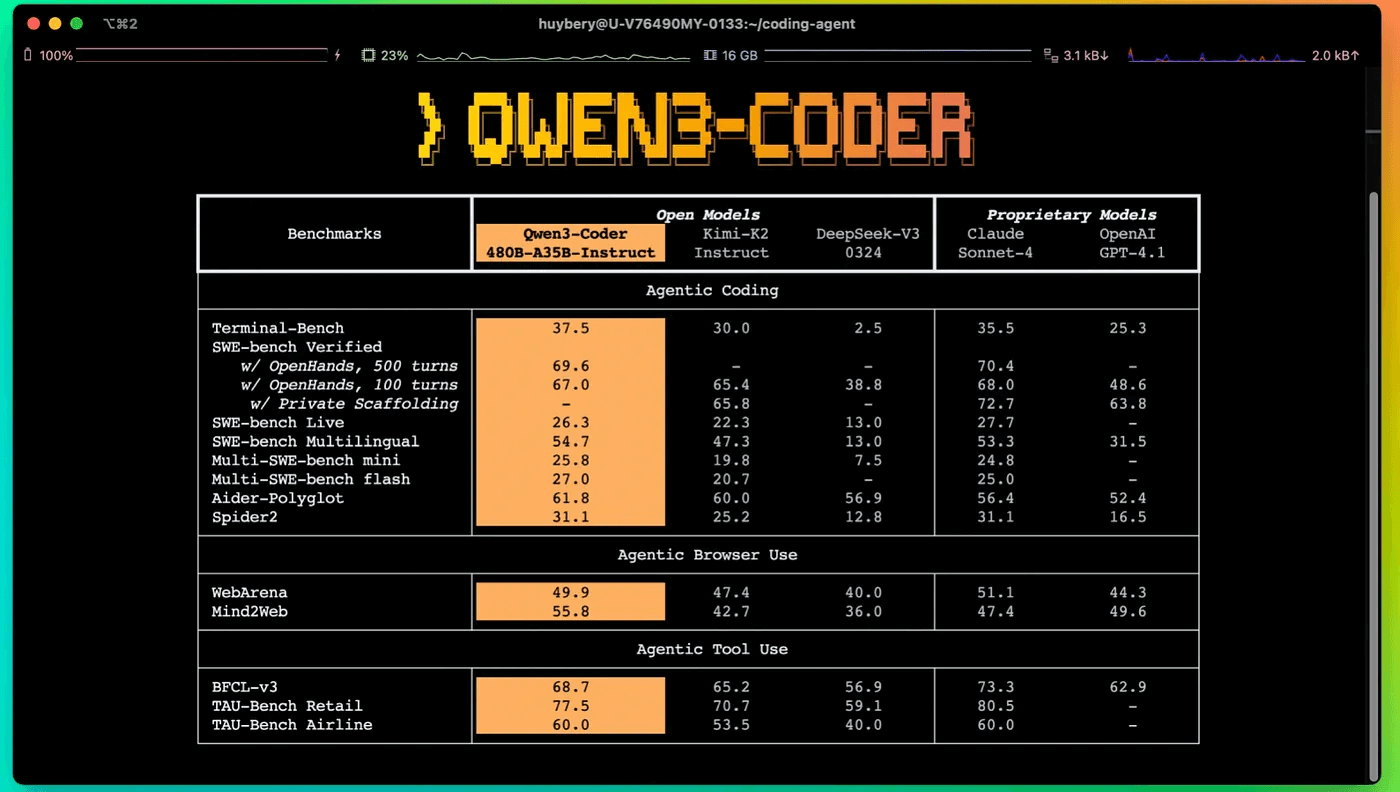Click the Open Models group header
The height and width of the screenshot is (792, 1400).
click(707, 215)
